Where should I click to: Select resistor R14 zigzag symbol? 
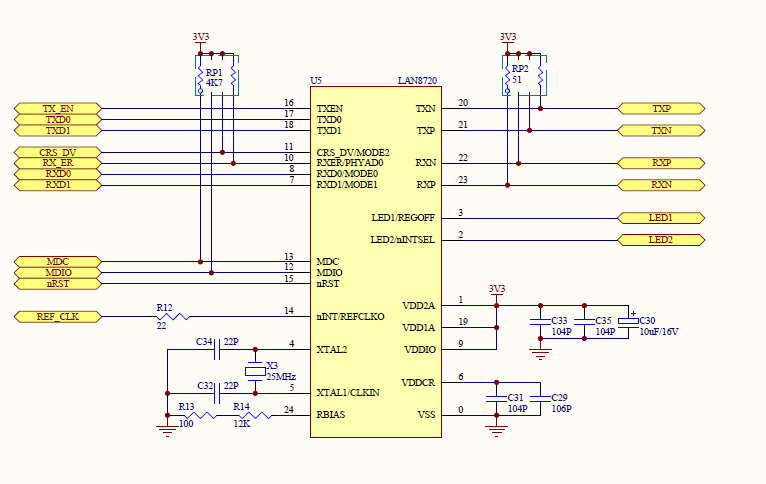pos(255,415)
